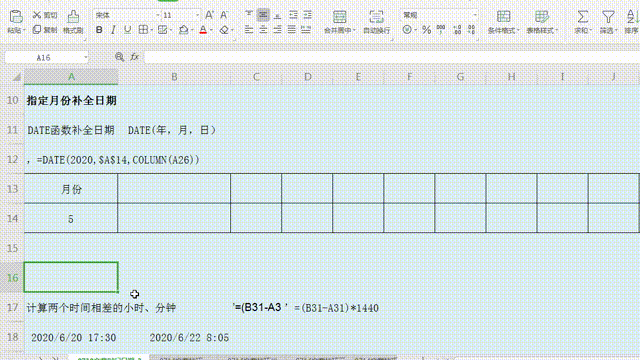This screenshot has width=640, height=360.
Task: Click the decrease decimal places icon
Action: 471,30
